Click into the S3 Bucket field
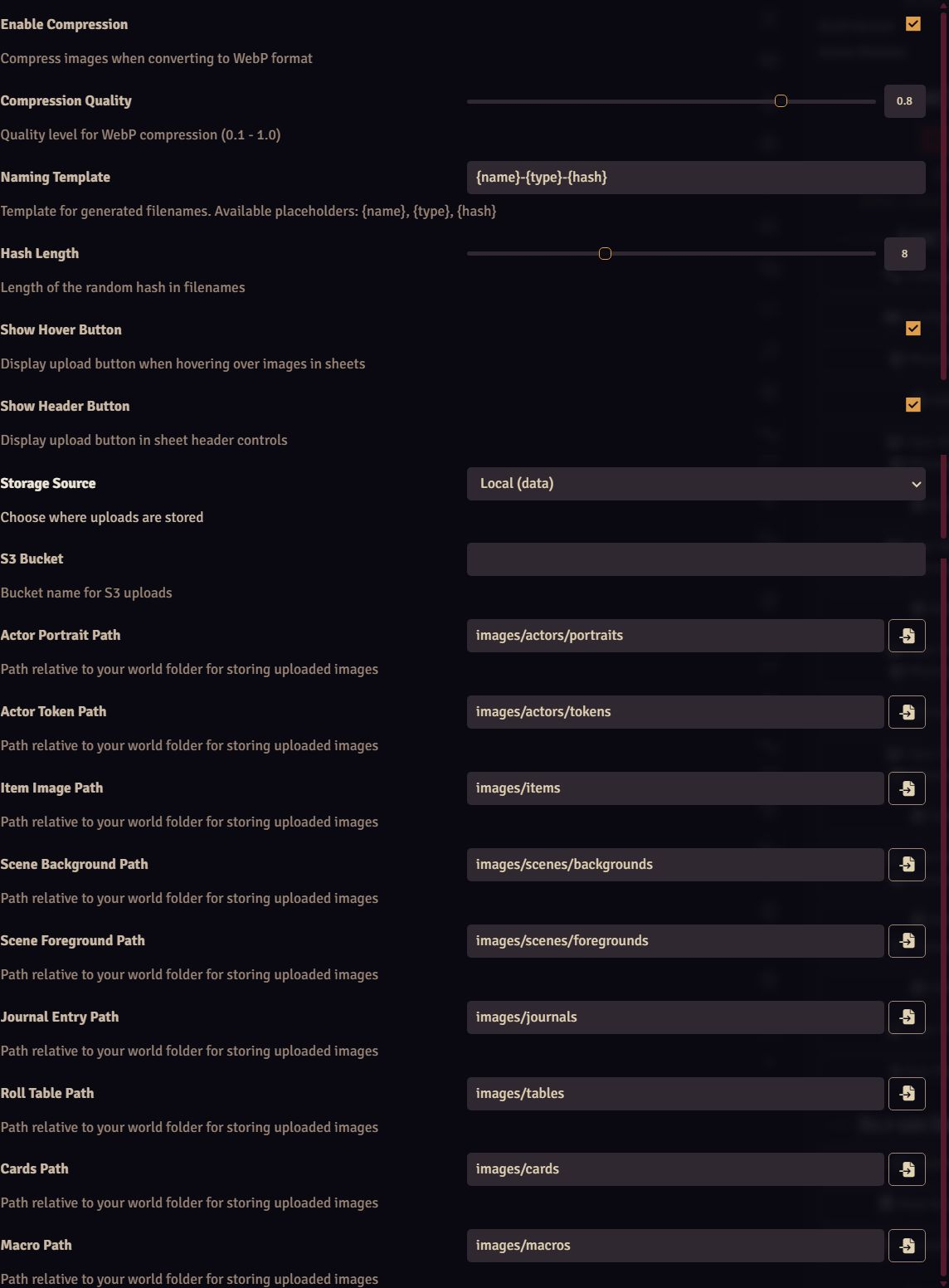Image resolution: width=949 pixels, height=1288 pixels. coord(696,559)
